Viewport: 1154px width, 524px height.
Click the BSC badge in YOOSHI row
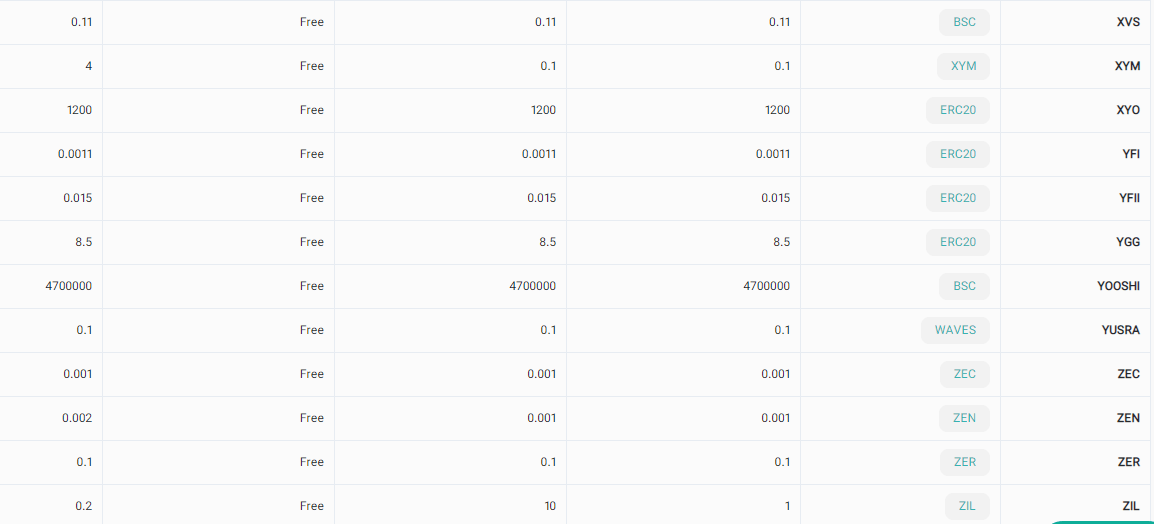pyautogui.click(x=964, y=286)
